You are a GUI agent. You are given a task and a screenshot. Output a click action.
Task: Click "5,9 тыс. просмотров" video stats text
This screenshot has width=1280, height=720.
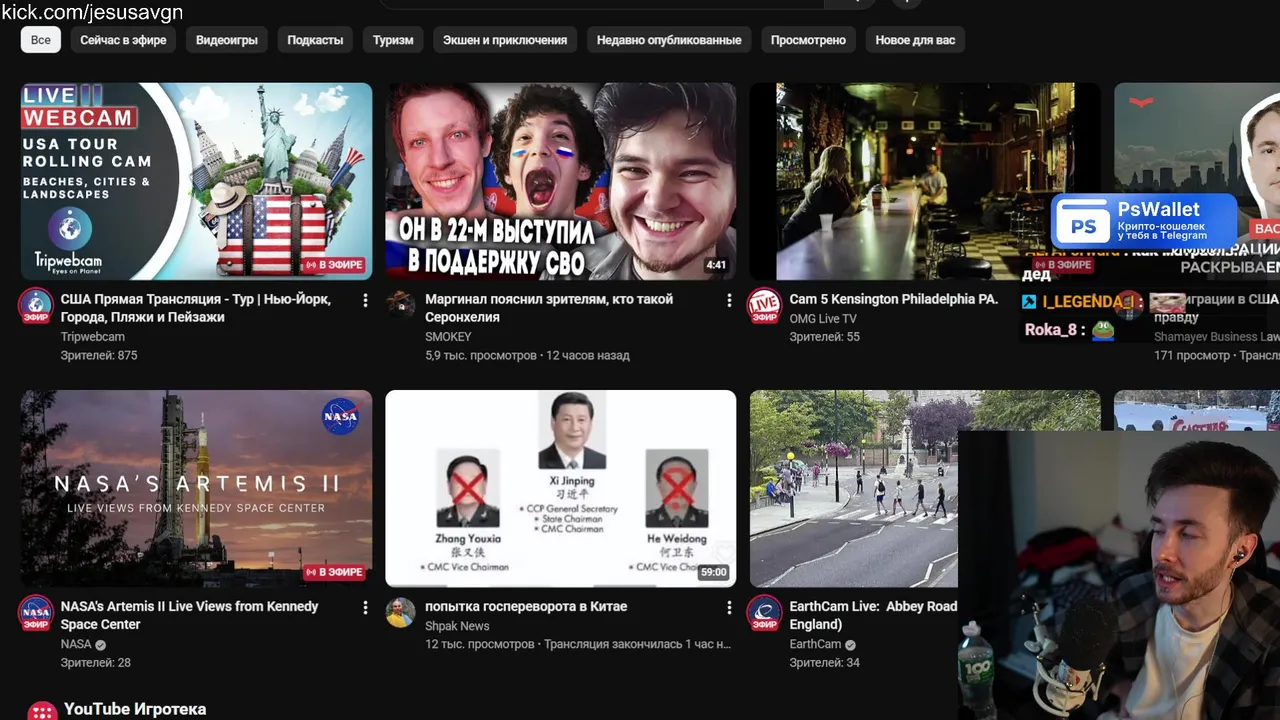(481, 355)
